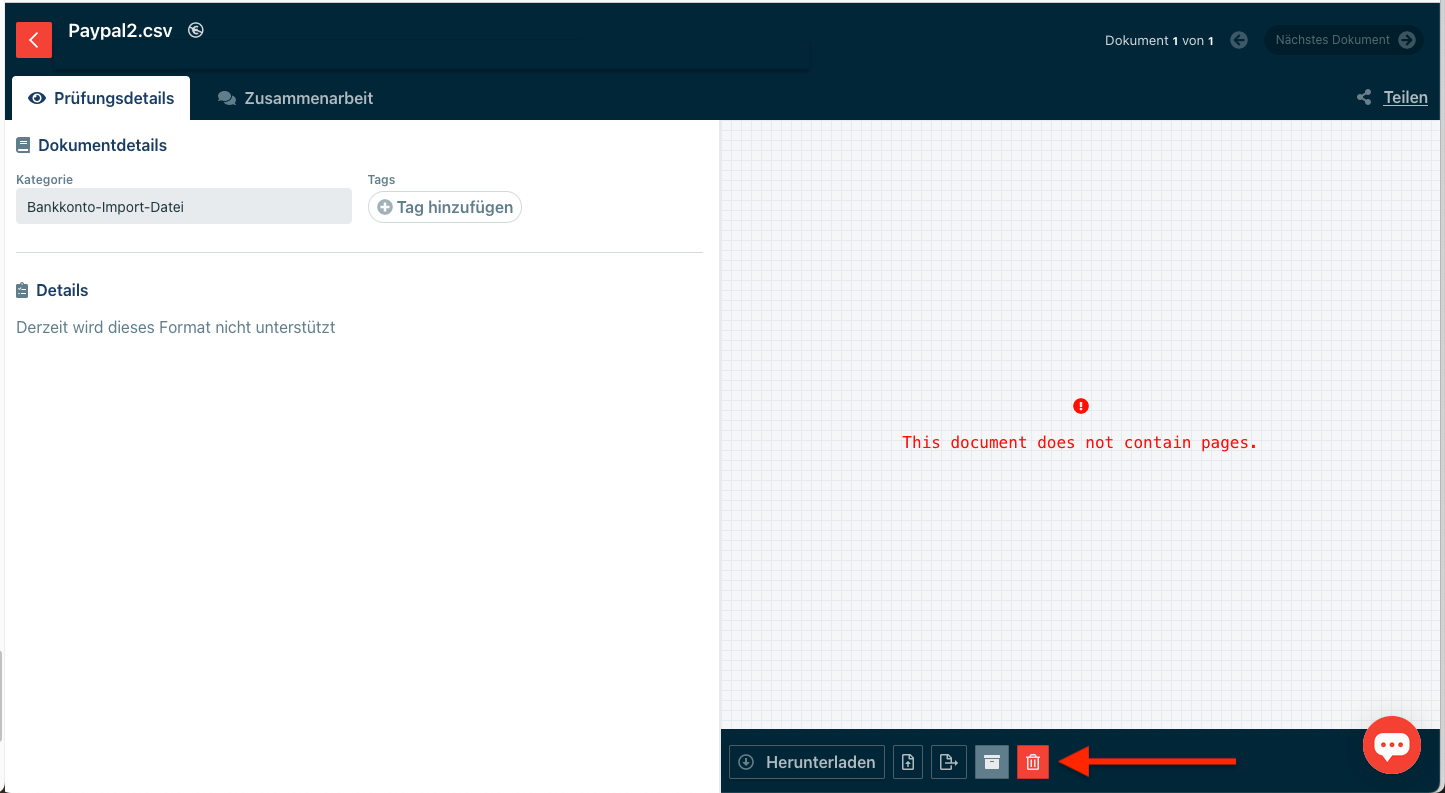Open the Kategorie field Bankkonto-Import-Datei
Image resolution: width=1445 pixels, height=793 pixels.
184,207
